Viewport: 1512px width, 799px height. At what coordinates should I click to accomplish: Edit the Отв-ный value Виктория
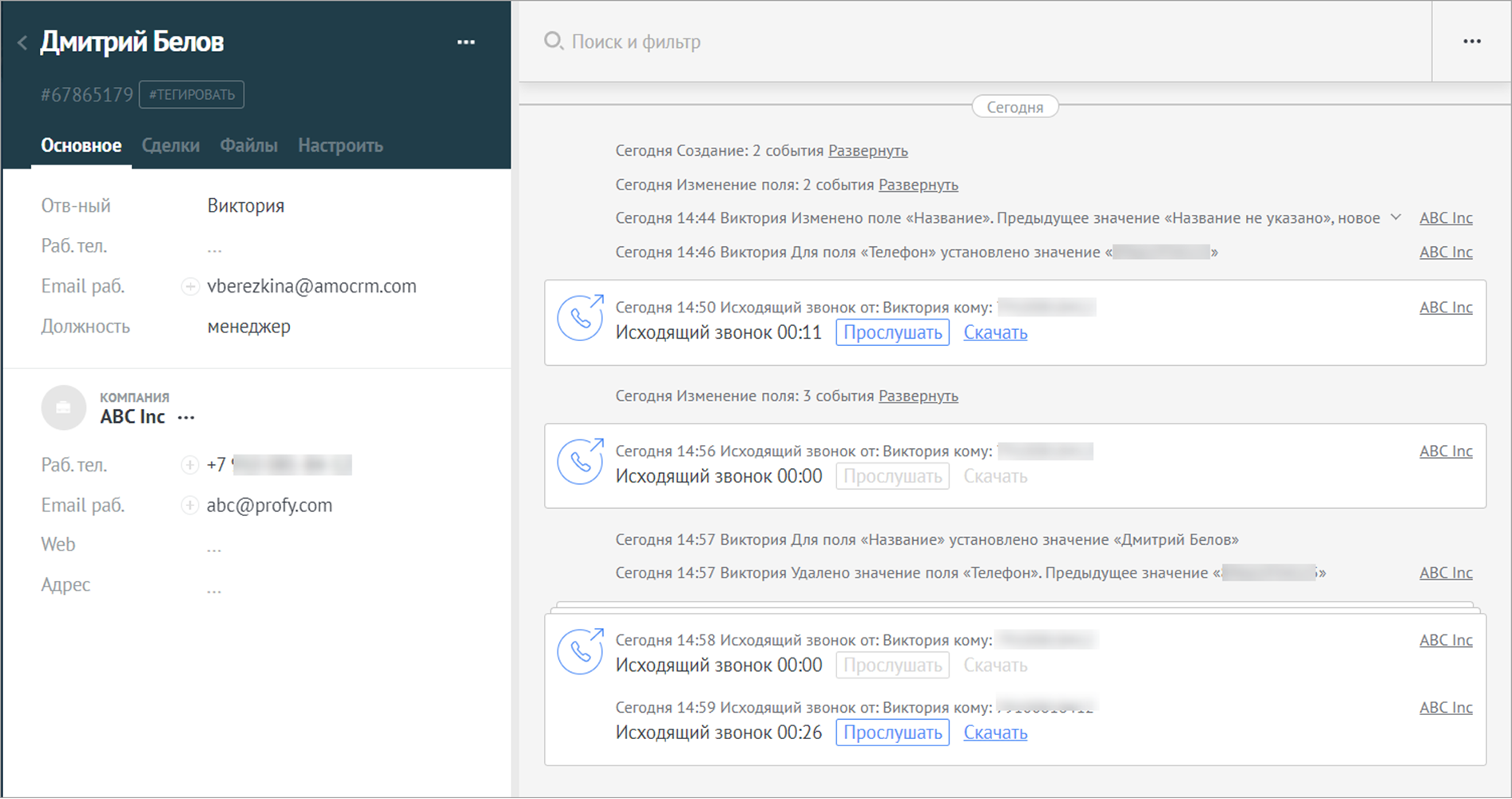pos(246,205)
